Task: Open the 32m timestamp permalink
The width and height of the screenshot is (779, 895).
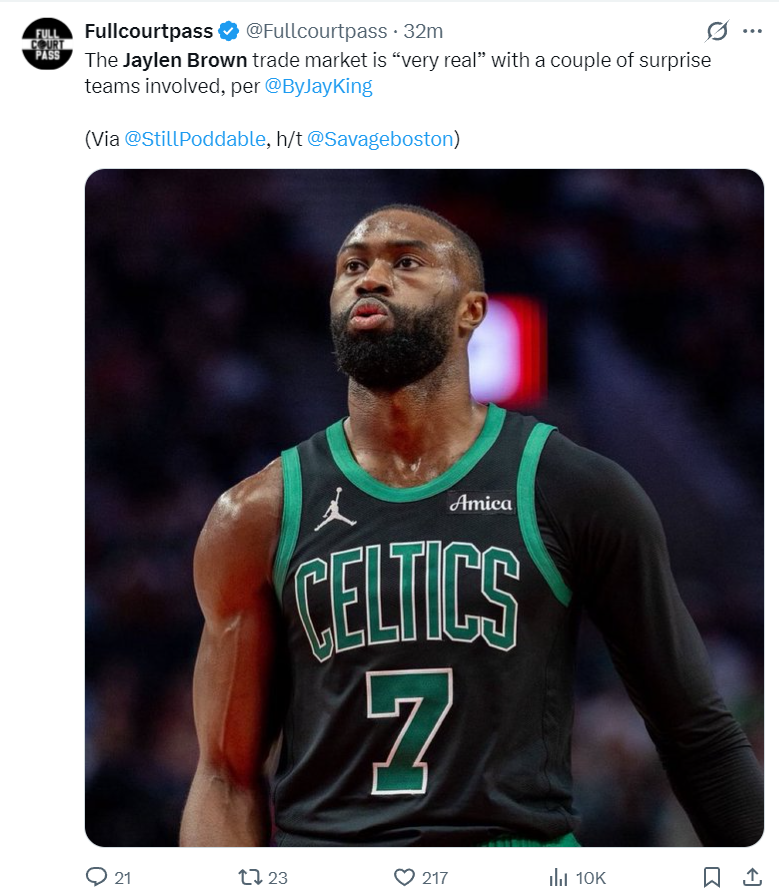Action: coord(423,31)
